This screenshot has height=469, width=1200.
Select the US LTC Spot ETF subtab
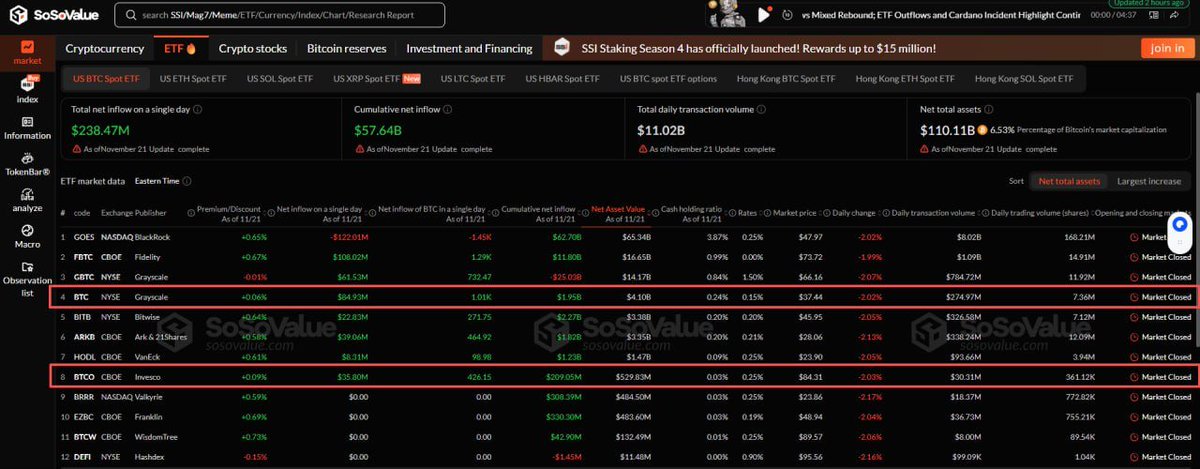(x=474, y=78)
